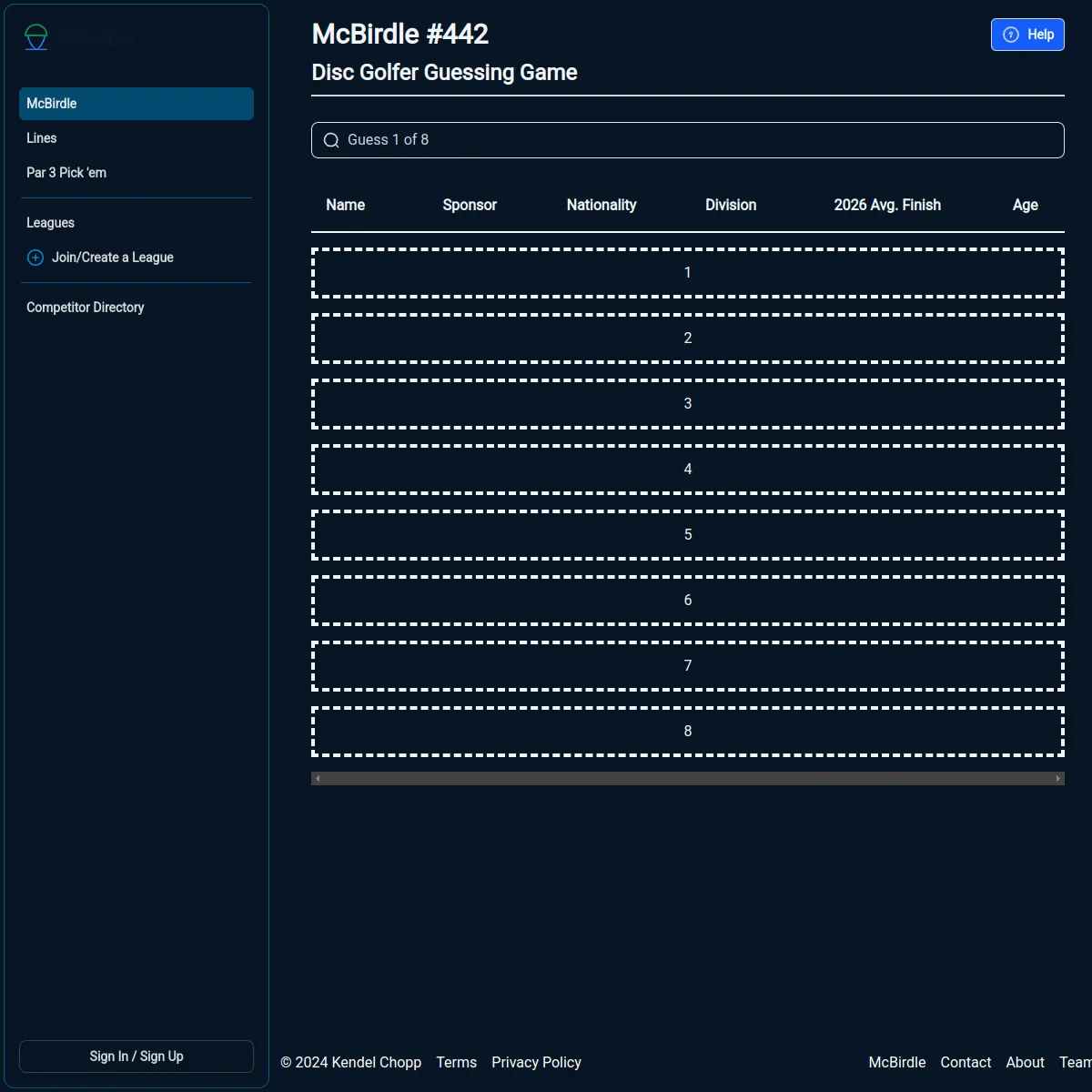Click empty guess slot 6
Screen dimensions: 1092x1092
tap(688, 601)
